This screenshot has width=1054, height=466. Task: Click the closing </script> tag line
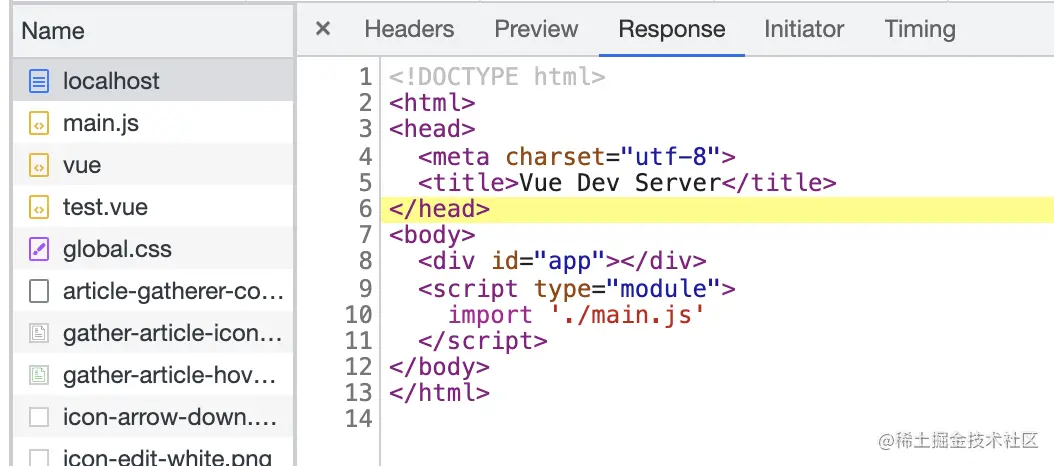(483, 341)
